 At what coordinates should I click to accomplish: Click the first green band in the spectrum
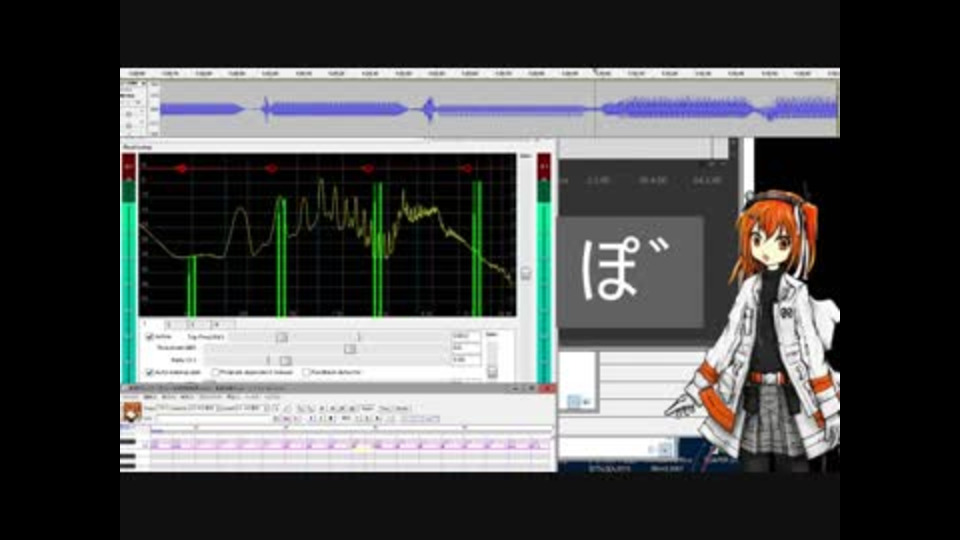192,286
